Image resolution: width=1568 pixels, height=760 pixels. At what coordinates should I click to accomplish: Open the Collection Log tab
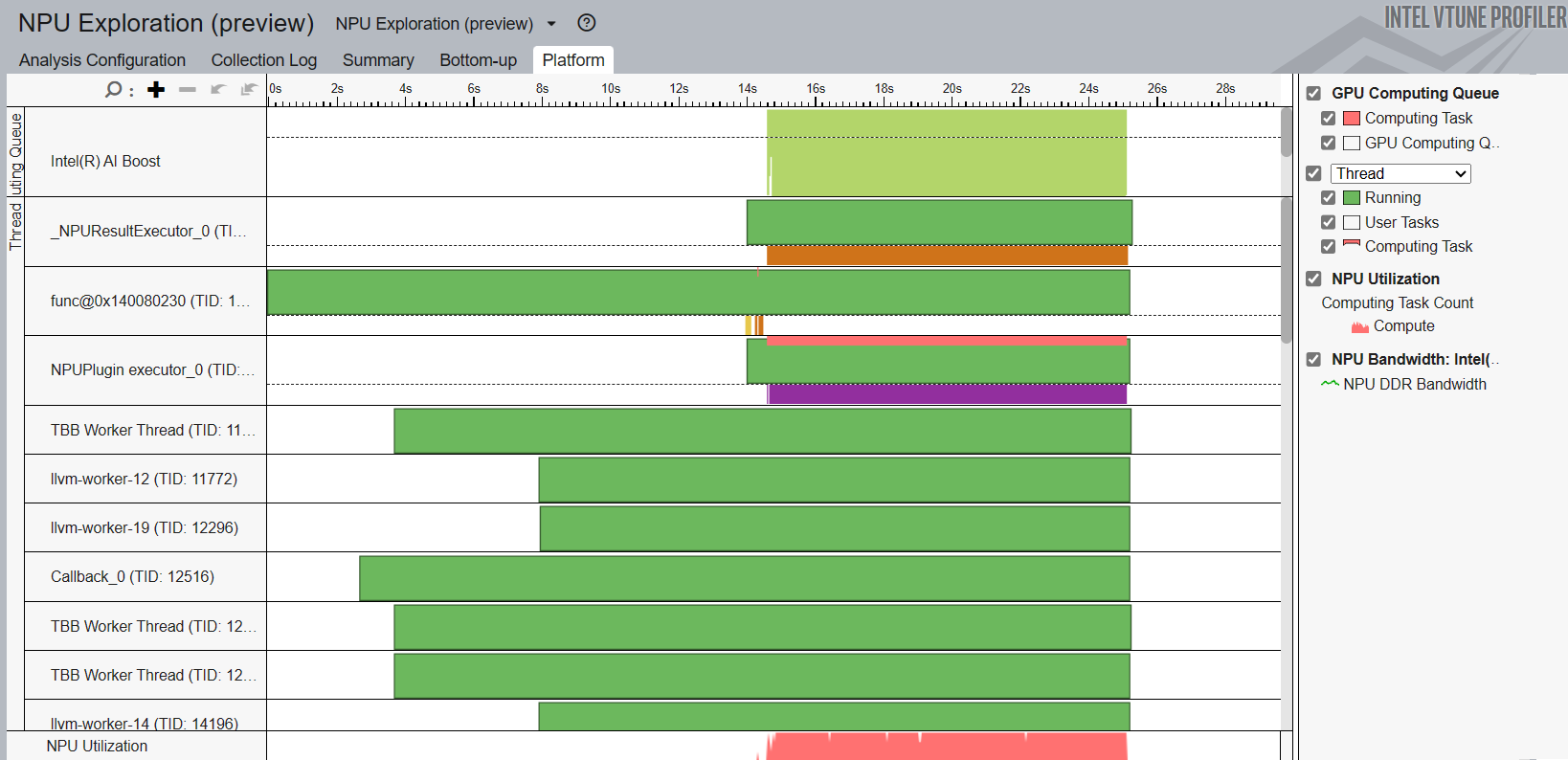point(263,60)
